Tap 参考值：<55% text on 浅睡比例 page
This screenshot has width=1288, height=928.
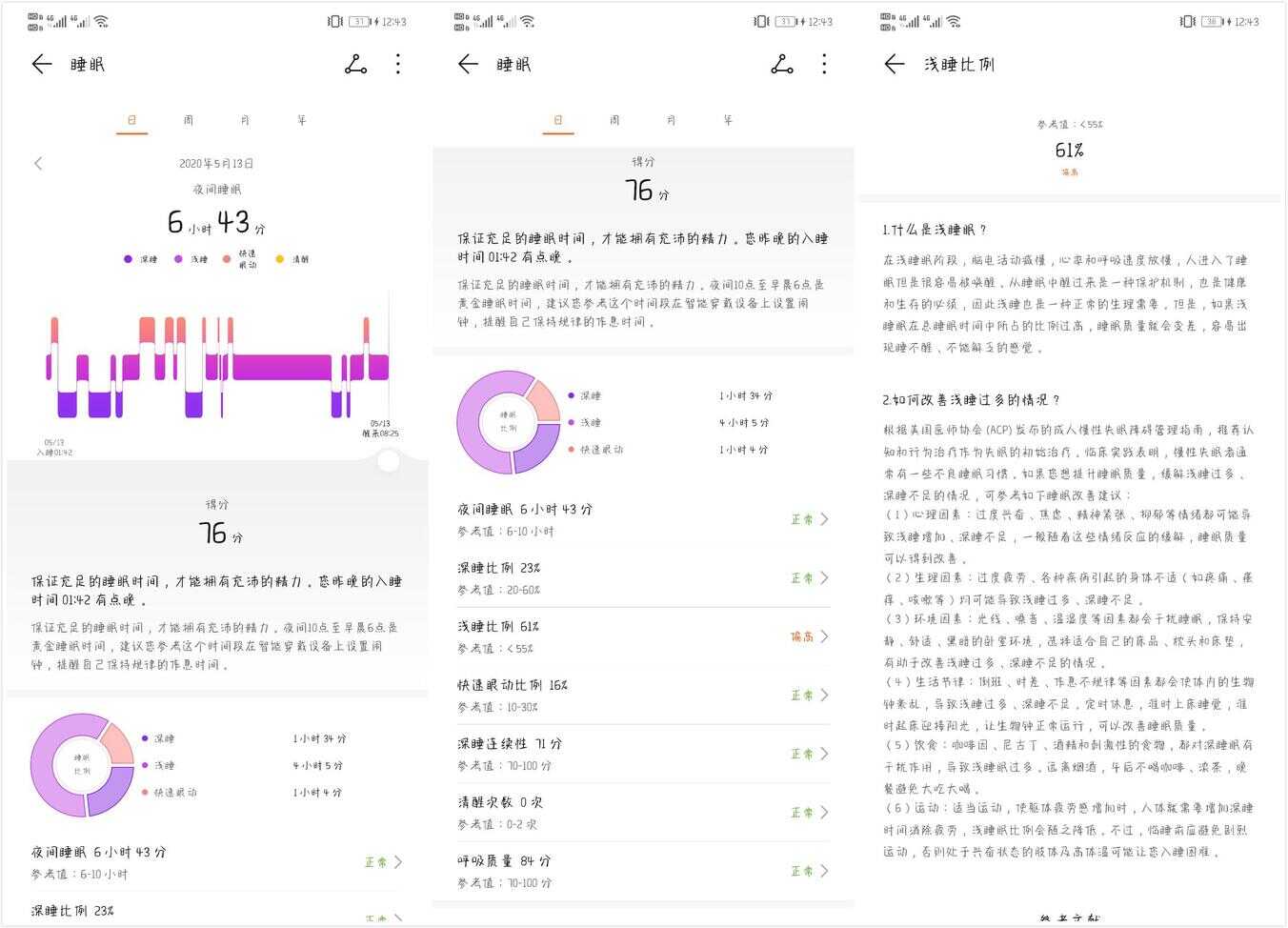coord(1070,124)
